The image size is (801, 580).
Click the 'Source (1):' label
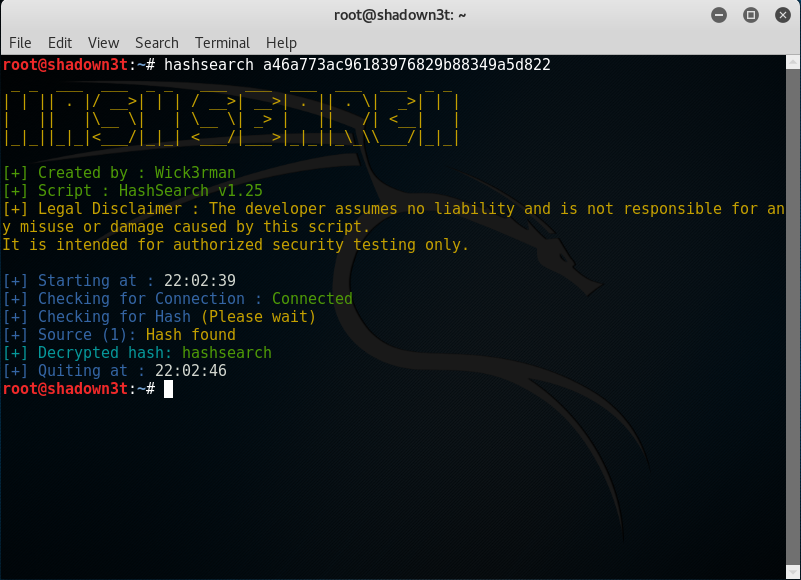click(87, 335)
